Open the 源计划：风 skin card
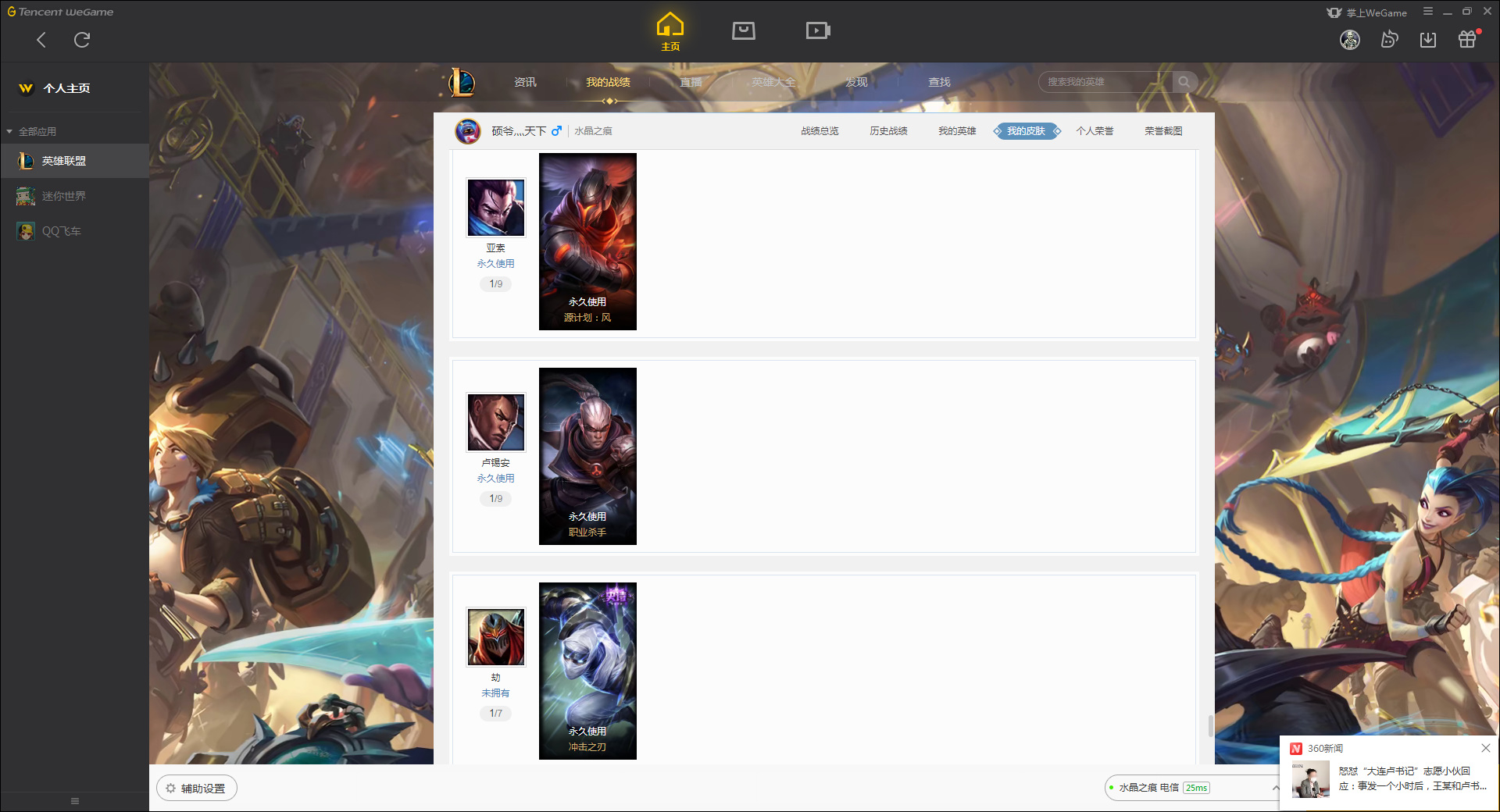 [587, 241]
